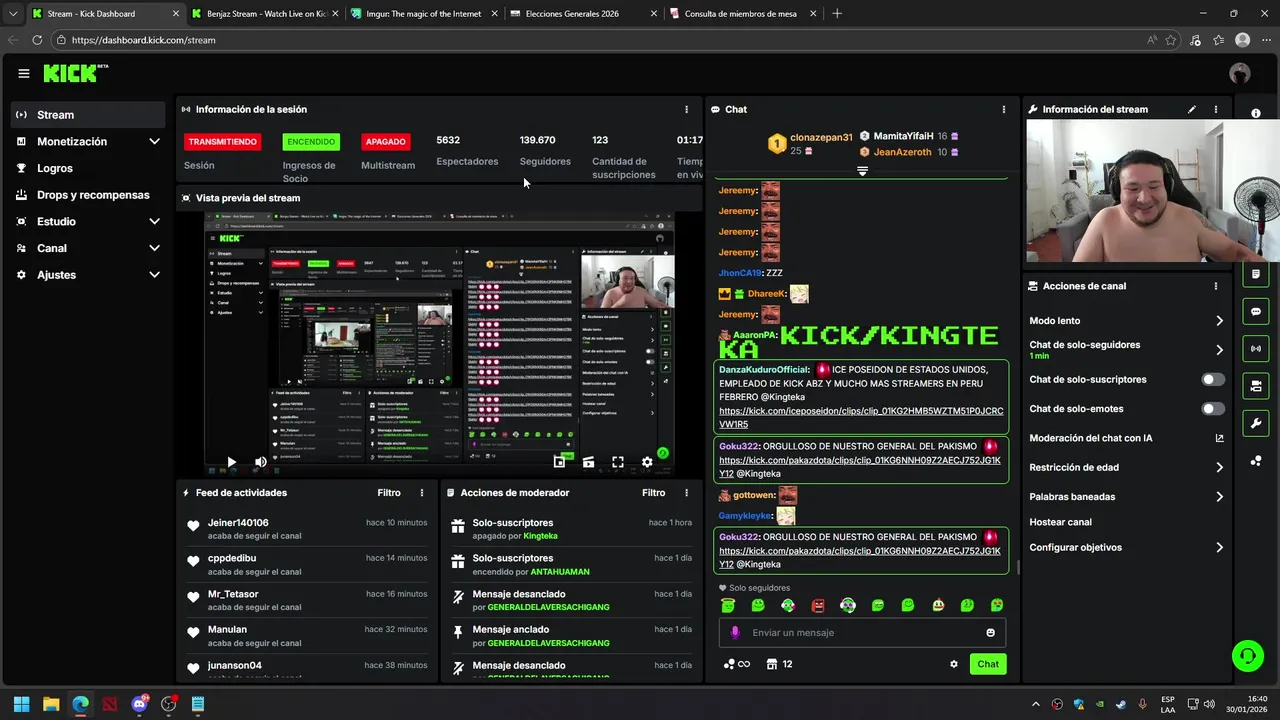Open stream preview settings gear
Screen dimensions: 1280x720
click(x=647, y=462)
